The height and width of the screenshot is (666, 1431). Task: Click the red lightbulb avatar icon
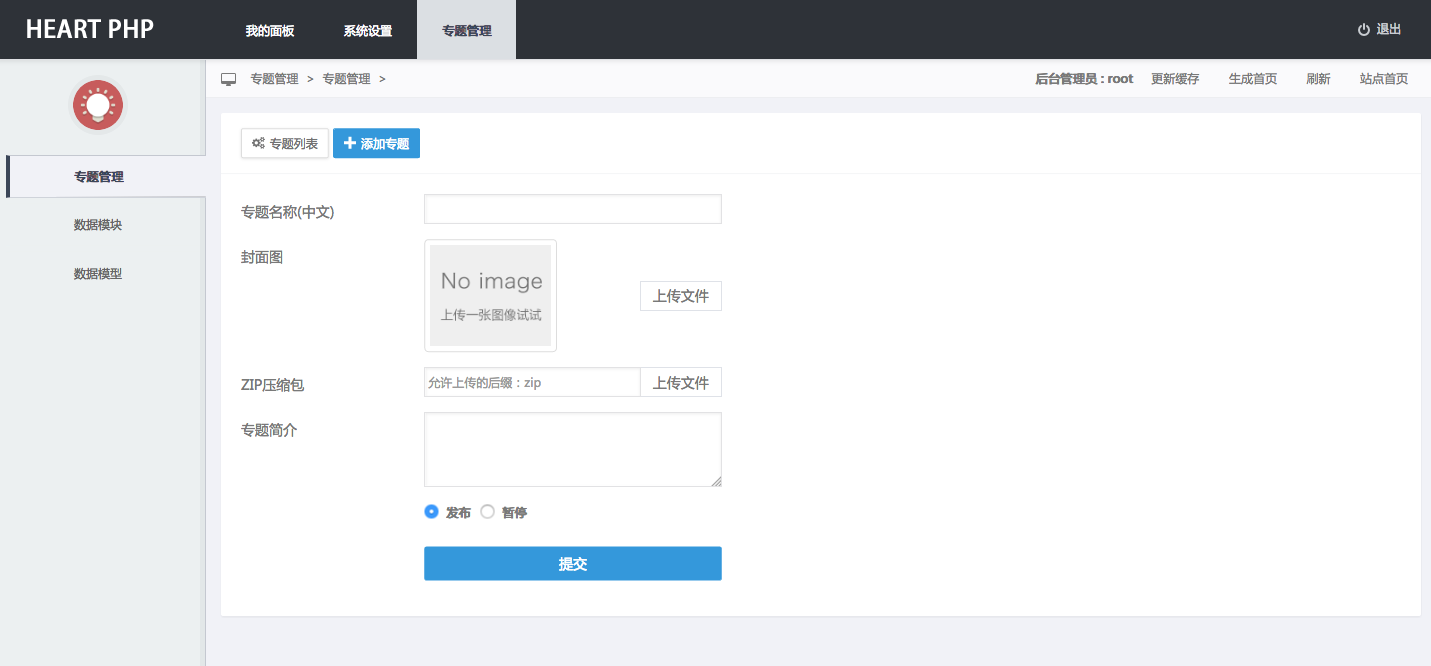click(97, 105)
